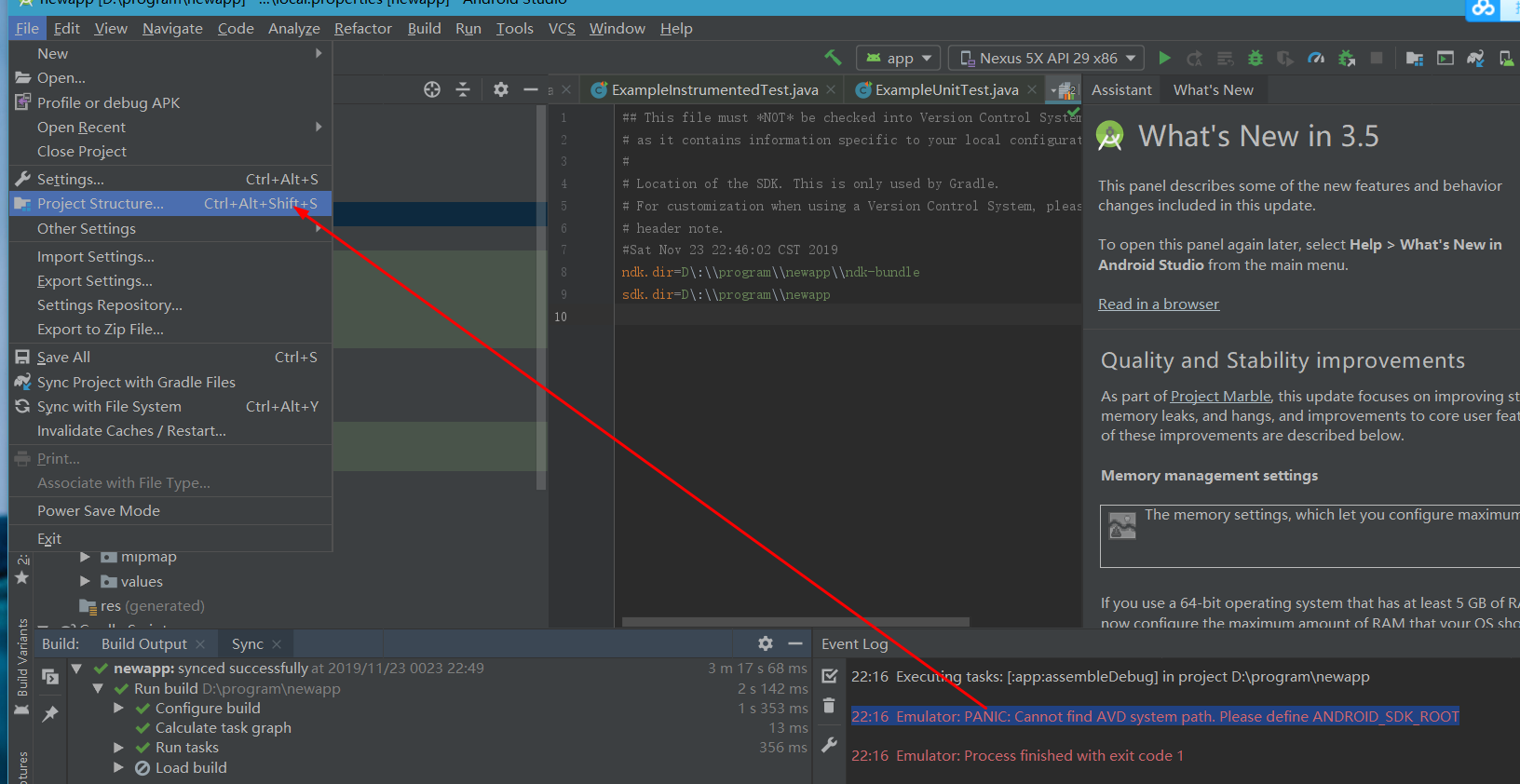Select Sync Project with Gradle Files menu item
Image resolution: width=1520 pixels, height=784 pixels.
pos(170,383)
